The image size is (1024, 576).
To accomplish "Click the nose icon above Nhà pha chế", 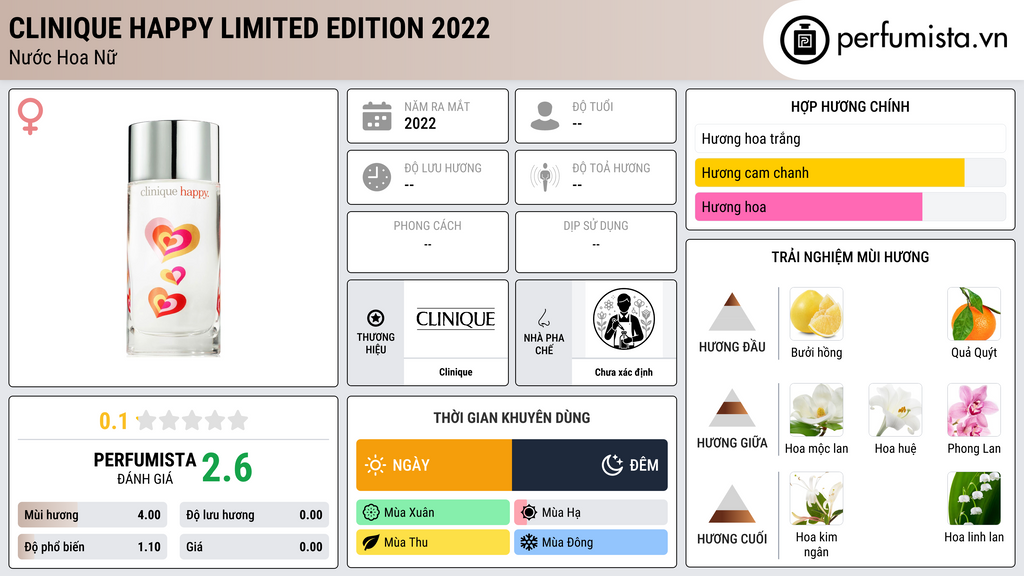I will 543,318.
